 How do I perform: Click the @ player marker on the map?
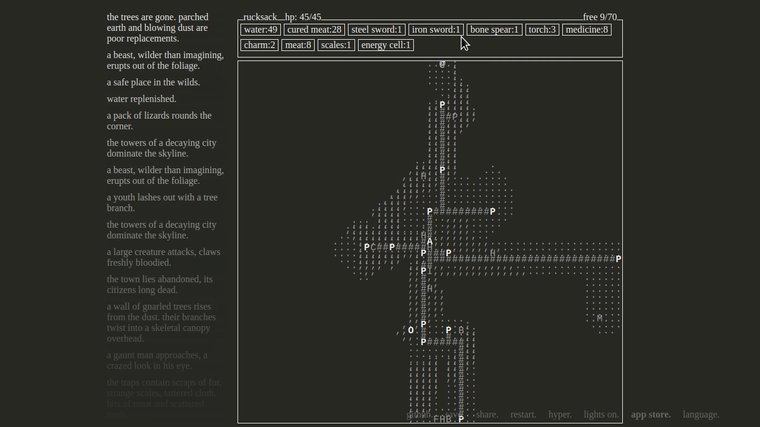[442, 64]
